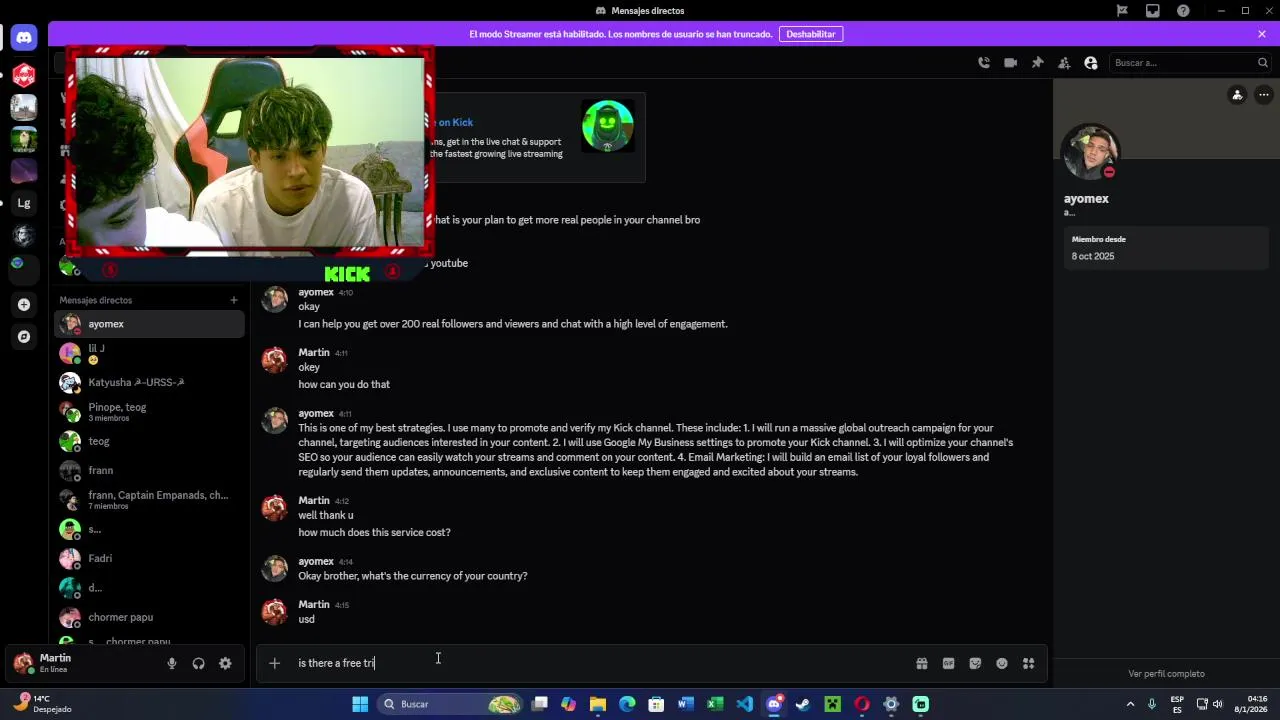
Task: Toggle headphone deafen in user panel
Action: click(199, 663)
